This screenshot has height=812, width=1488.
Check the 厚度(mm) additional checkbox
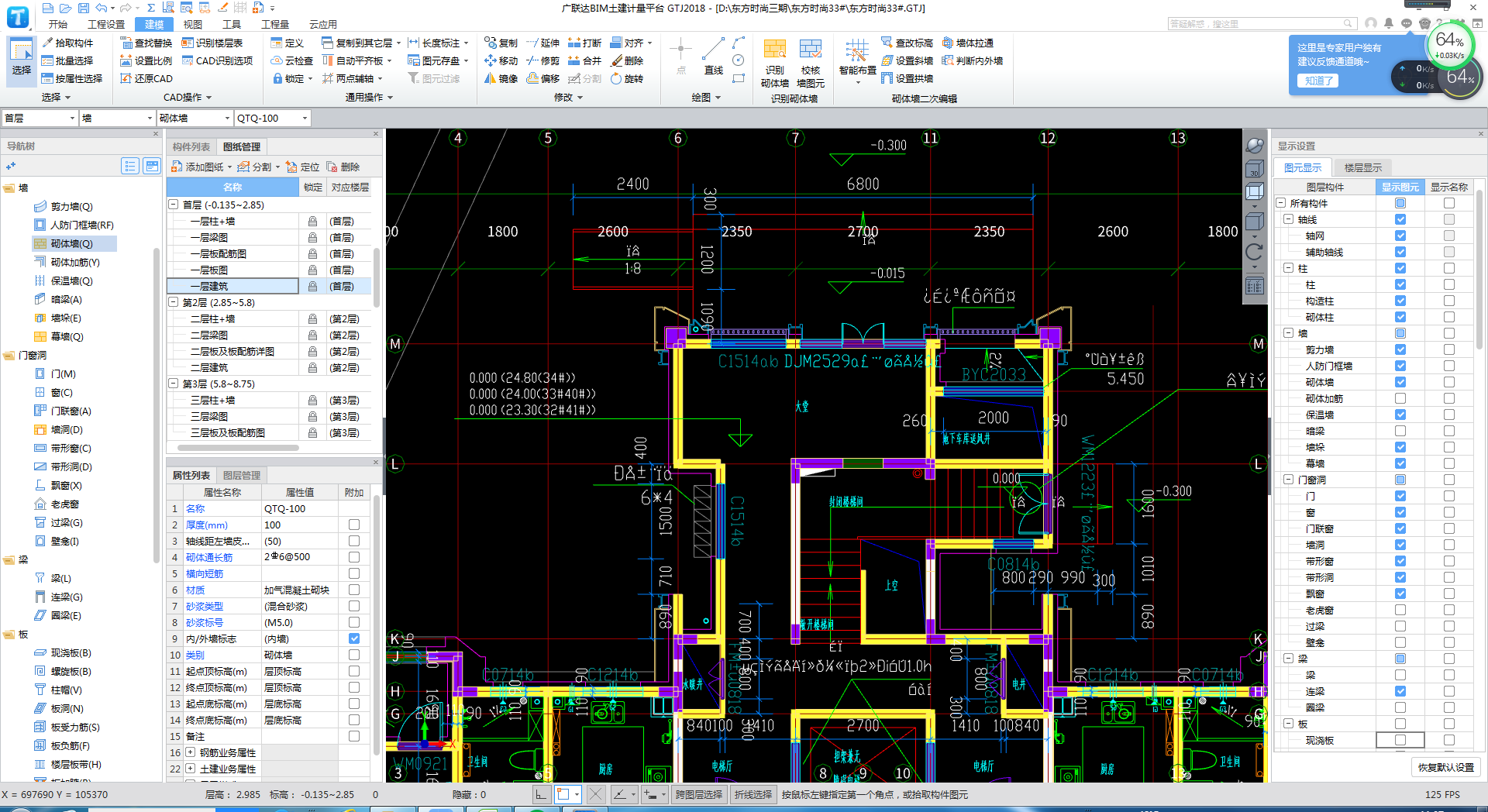tap(354, 525)
